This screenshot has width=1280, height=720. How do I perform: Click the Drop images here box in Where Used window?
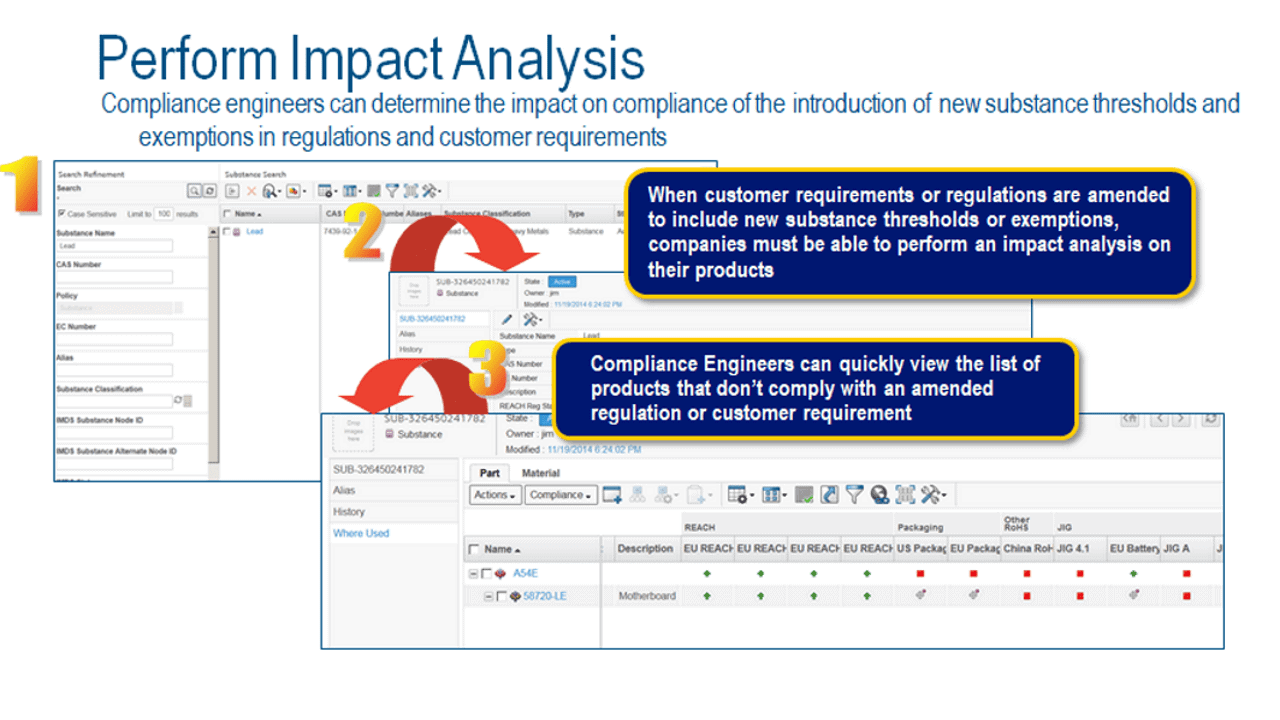353,433
